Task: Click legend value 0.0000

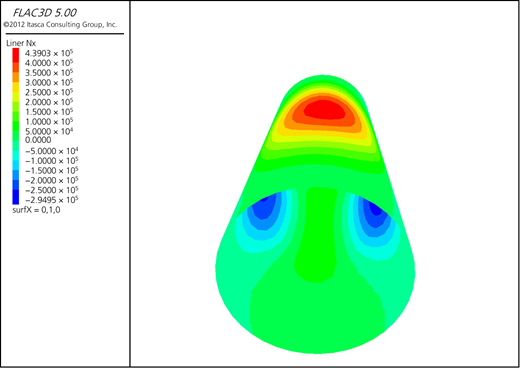Action: pos(38,140)
